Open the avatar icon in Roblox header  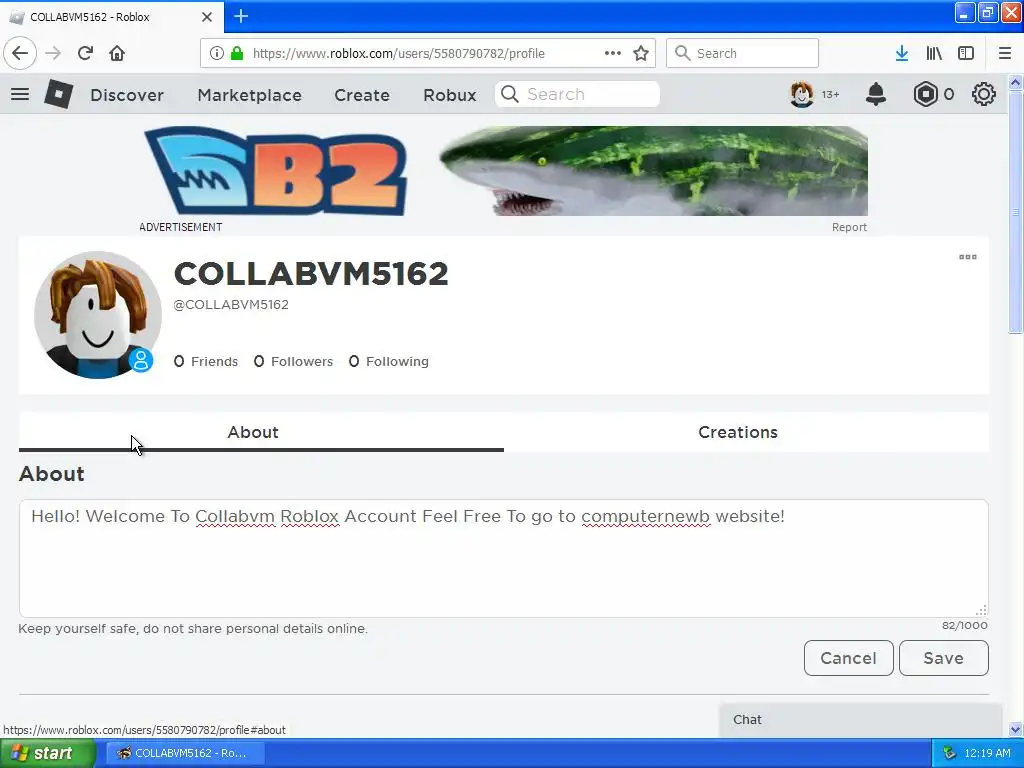pyautogui.click(x=802, y=94)
